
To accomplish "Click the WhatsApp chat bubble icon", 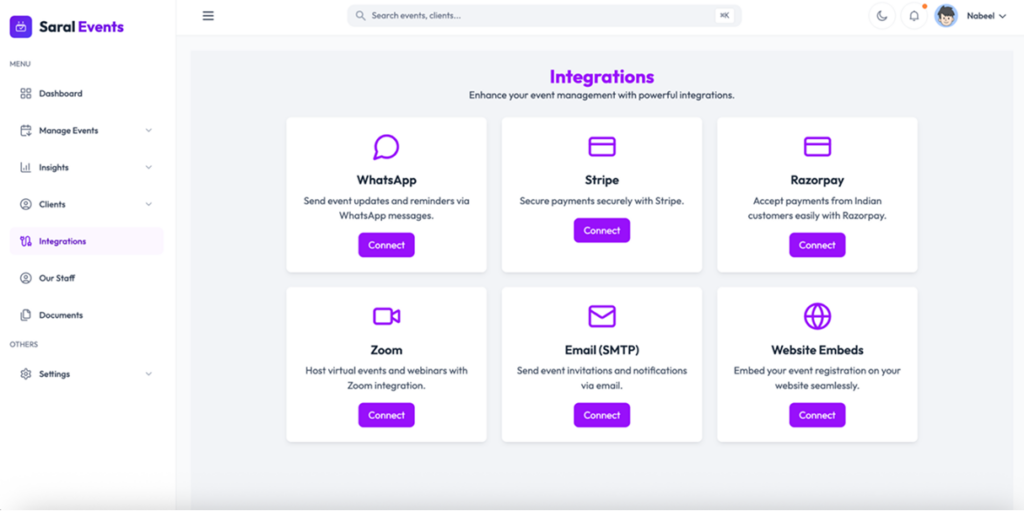I will click(386, 147).
